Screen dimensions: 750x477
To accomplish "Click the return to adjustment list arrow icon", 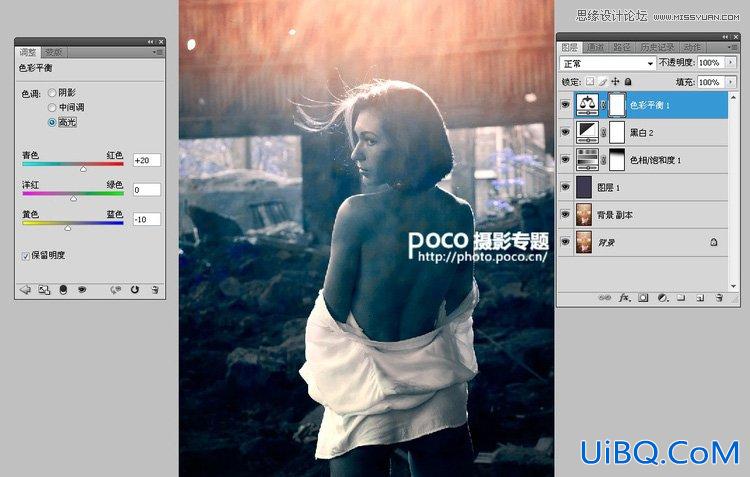I will coord(25,289).
